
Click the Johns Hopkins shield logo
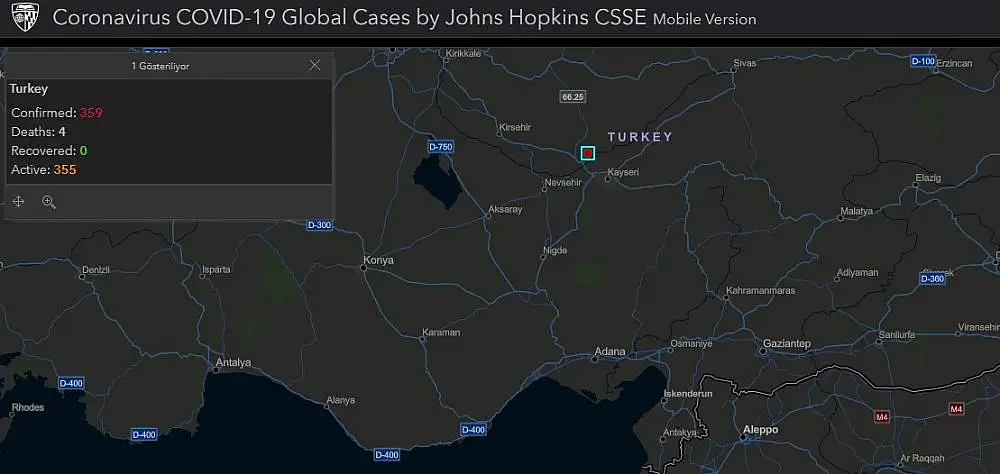click(25, 17)
